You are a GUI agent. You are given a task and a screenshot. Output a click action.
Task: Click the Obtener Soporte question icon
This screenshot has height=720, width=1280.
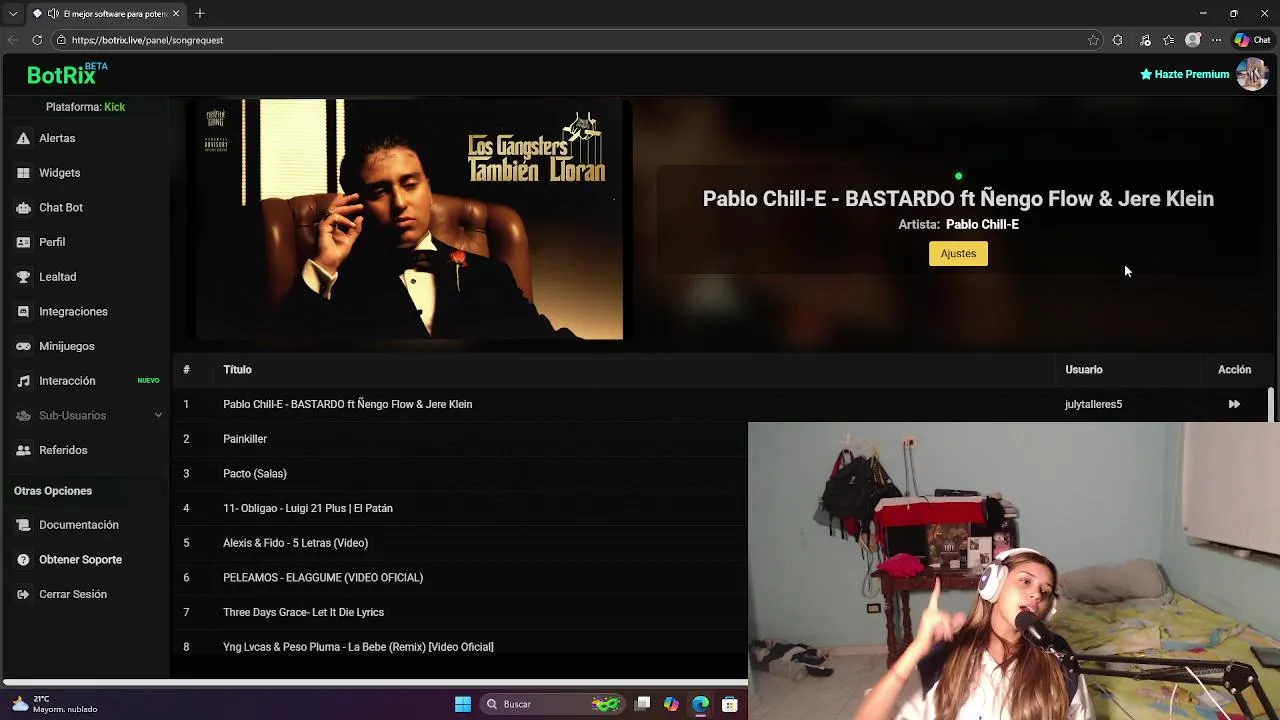point(23,560)
